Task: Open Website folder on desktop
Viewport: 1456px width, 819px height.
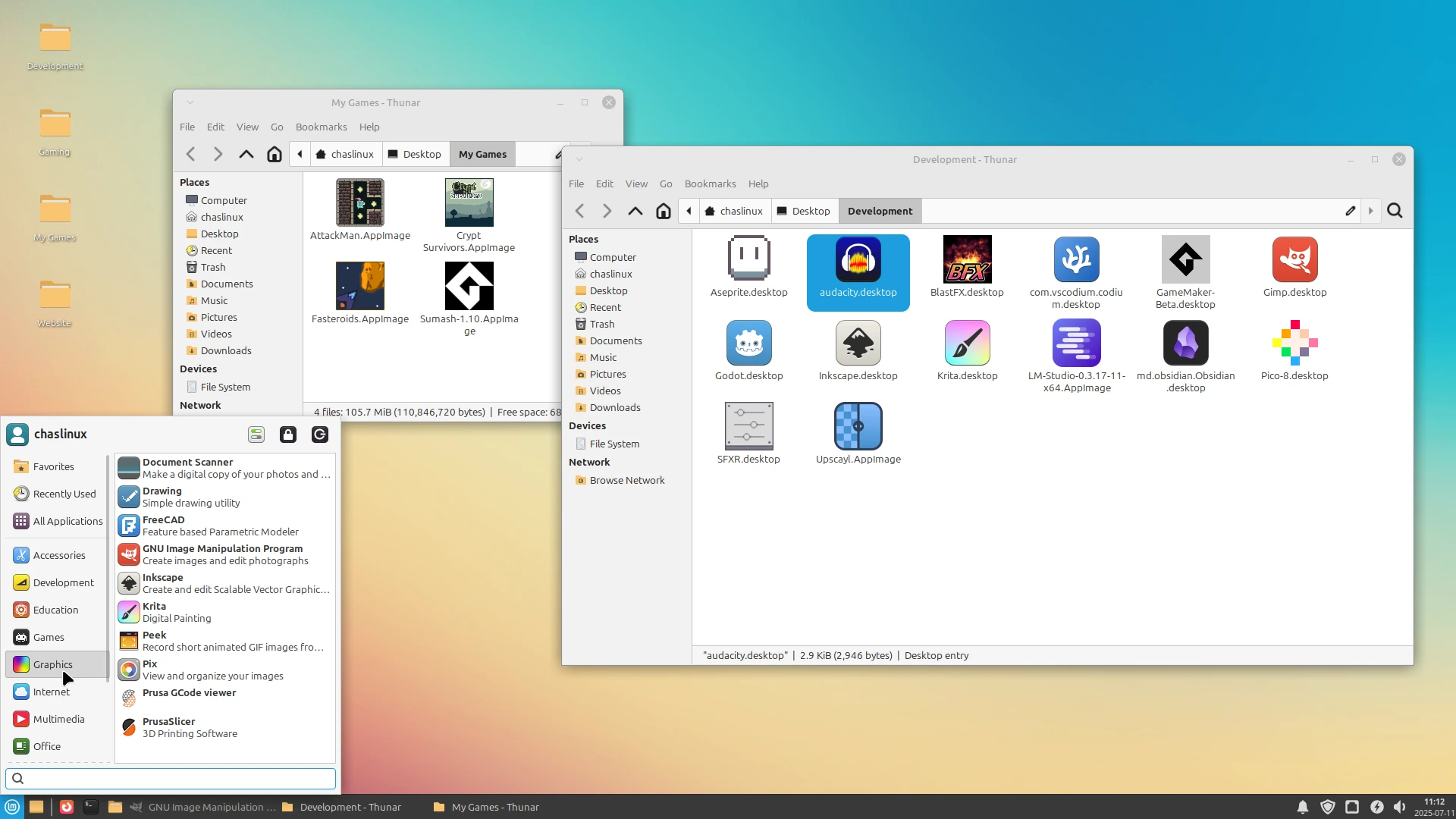Action: click(x=55, y=303)
